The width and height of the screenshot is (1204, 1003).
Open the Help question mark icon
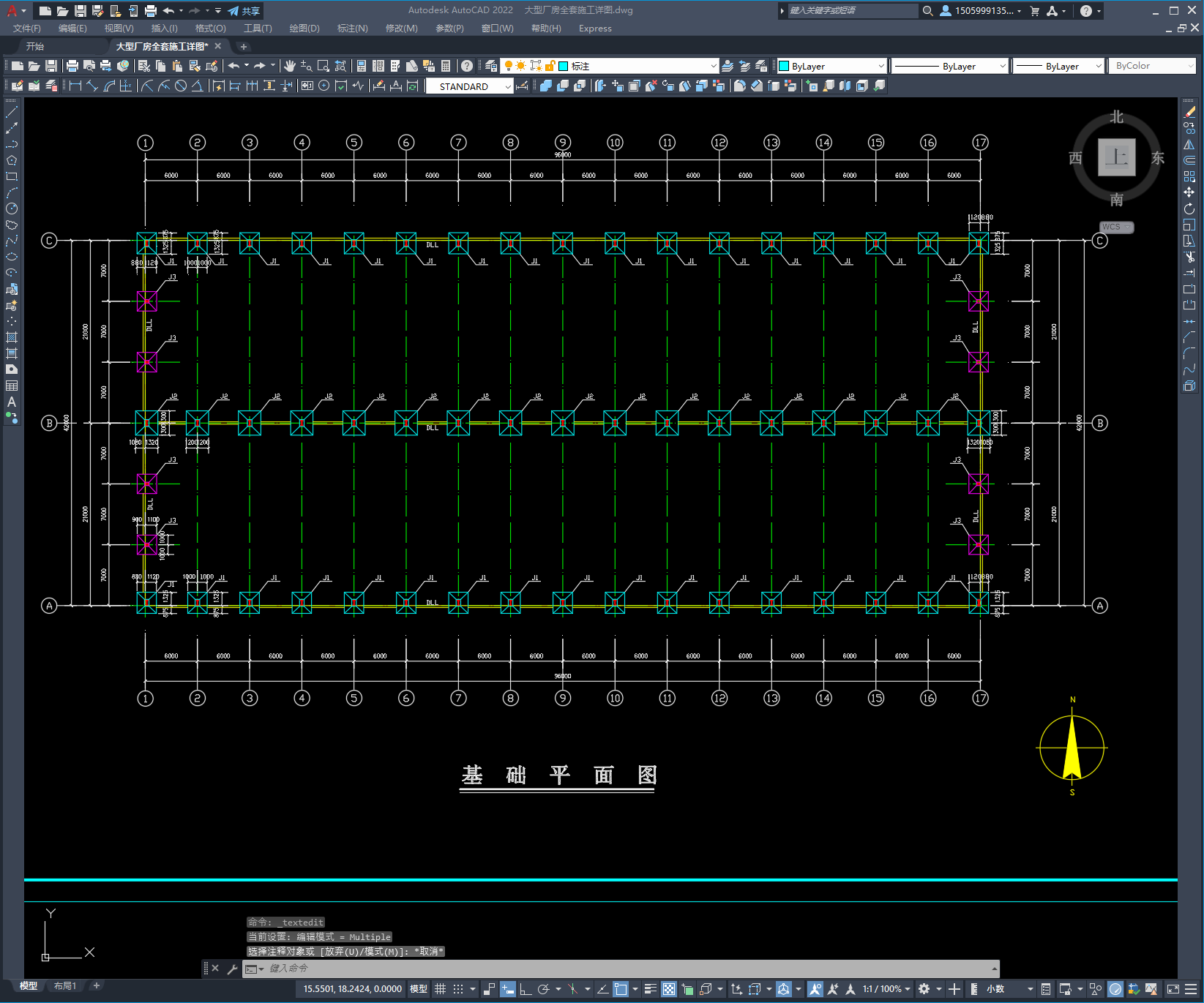467,66
